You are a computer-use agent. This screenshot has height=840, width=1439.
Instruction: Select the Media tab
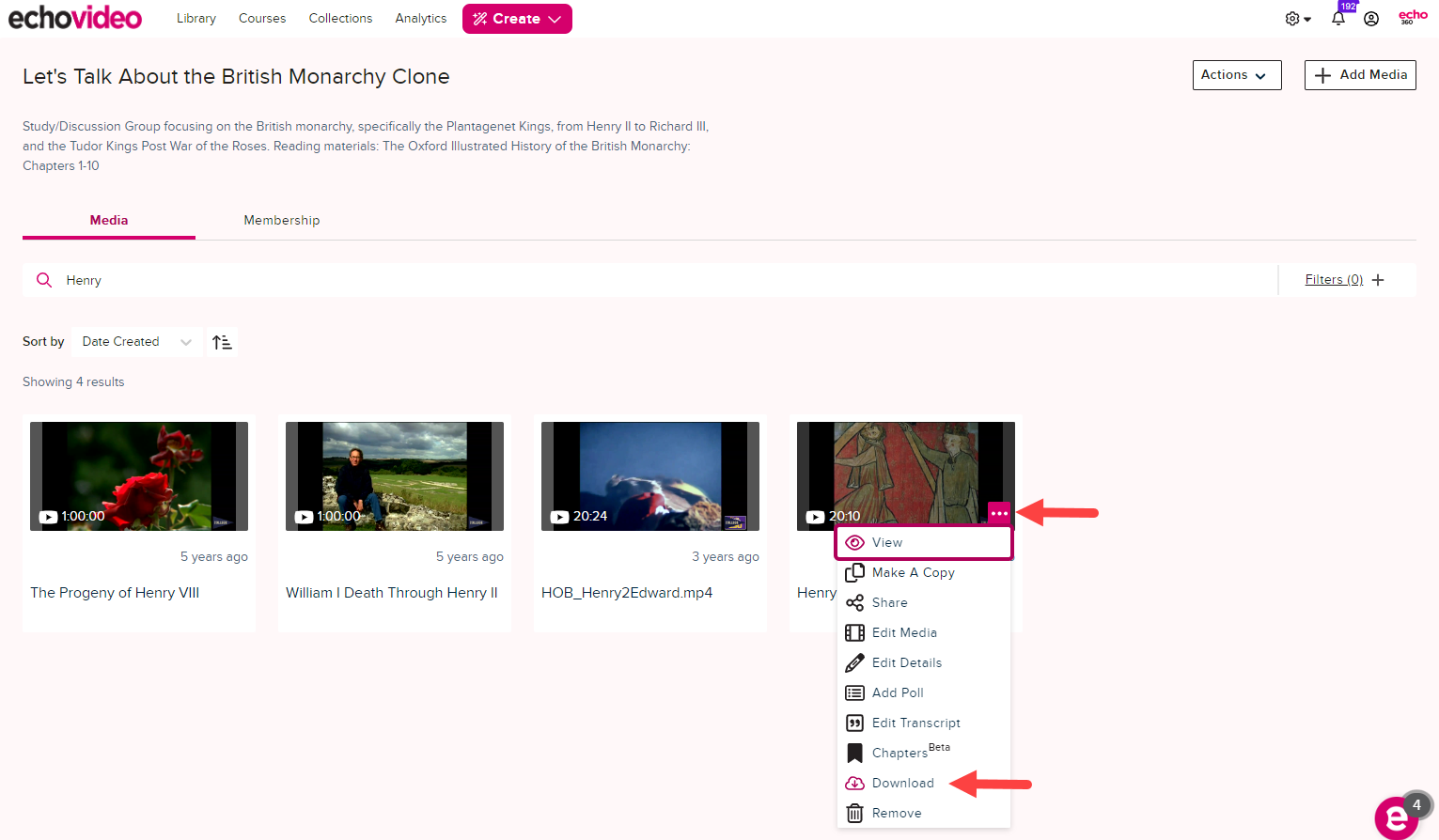[x=109, y=220]
